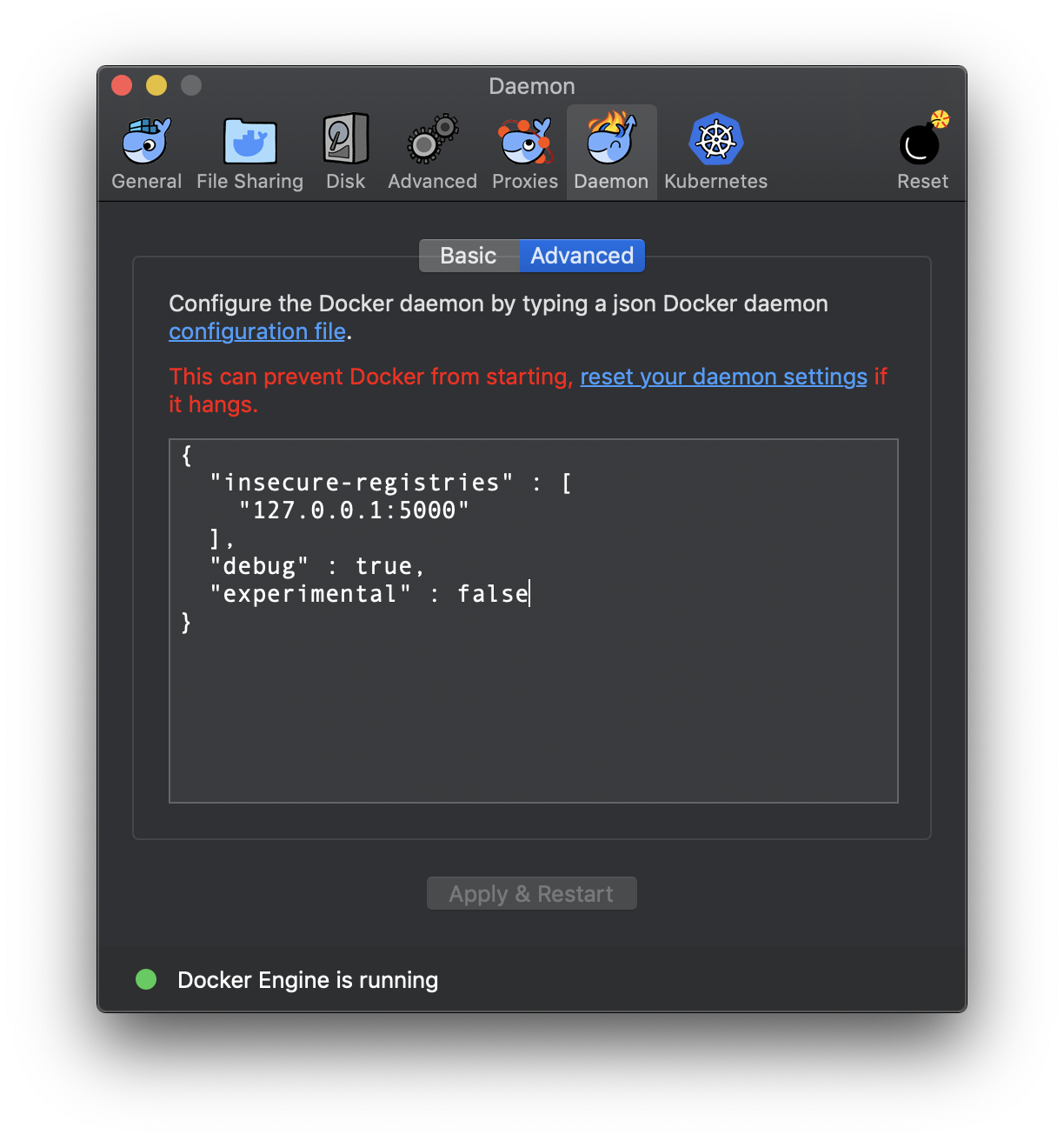Open the Kubernetes helm icon
The width and height of the screenshot is (1064, 1141).
click(x=716, y=139)
